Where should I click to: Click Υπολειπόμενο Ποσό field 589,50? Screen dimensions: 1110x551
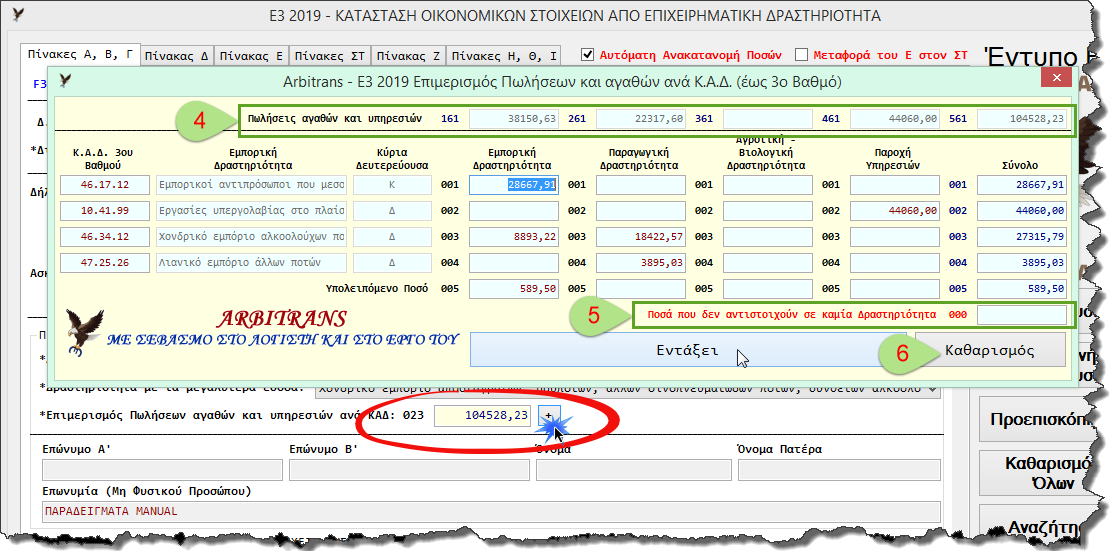click(x=513, y=289)
